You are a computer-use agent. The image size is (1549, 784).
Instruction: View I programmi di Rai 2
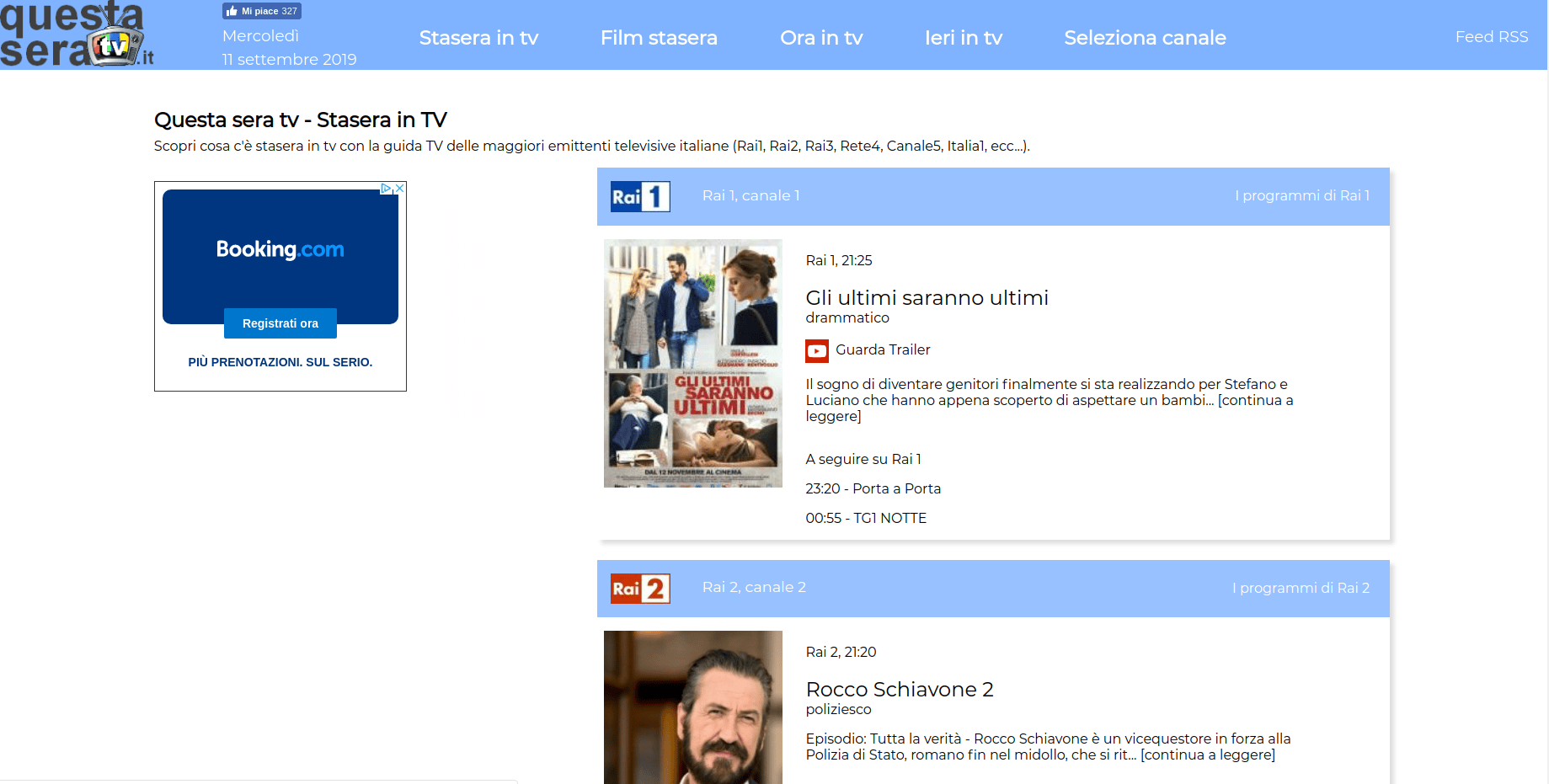point(1301,588)
